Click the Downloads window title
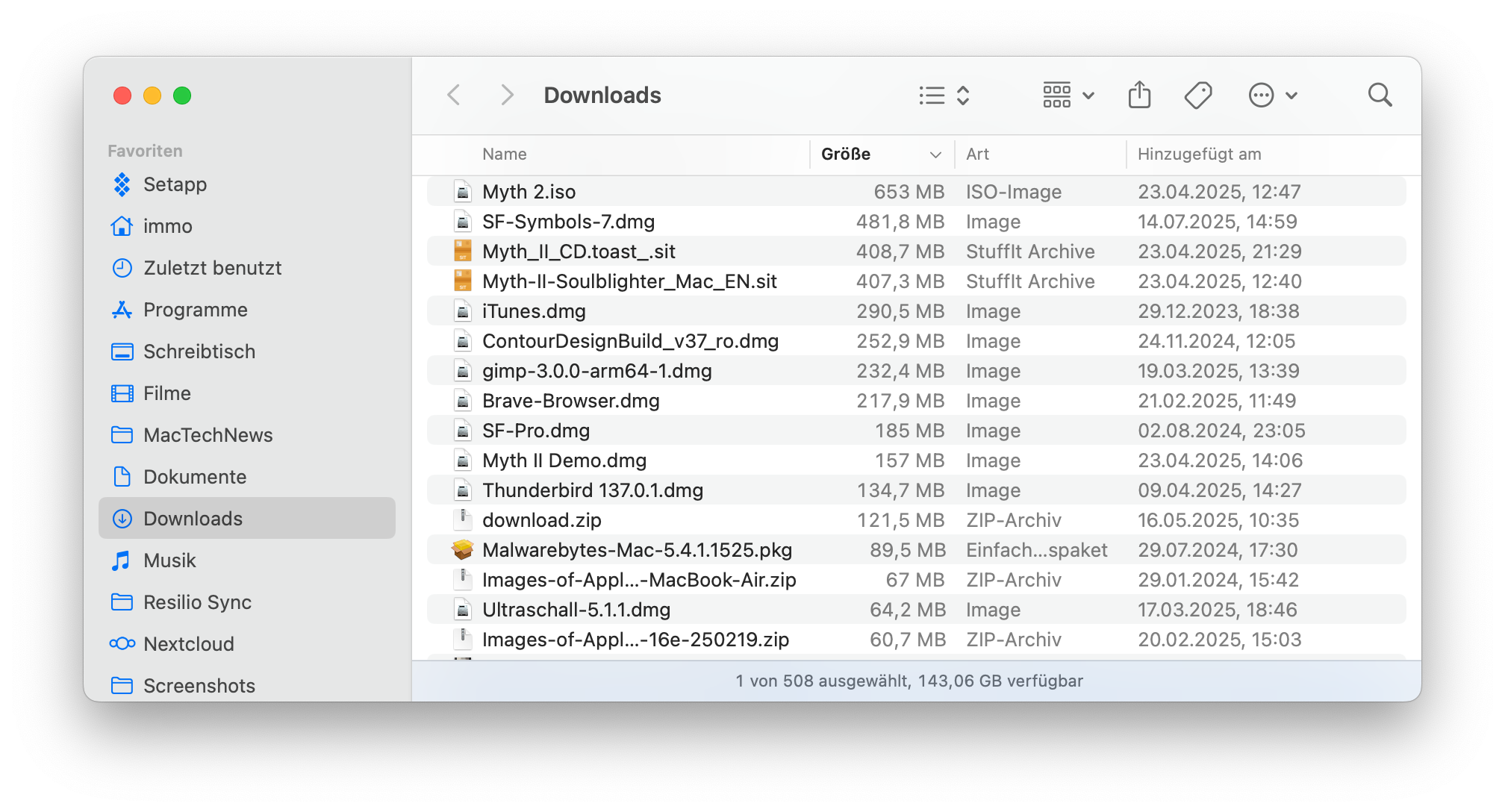Viewport: 1505px width, 812px height. pyautogui.click(x=602, y=96)
